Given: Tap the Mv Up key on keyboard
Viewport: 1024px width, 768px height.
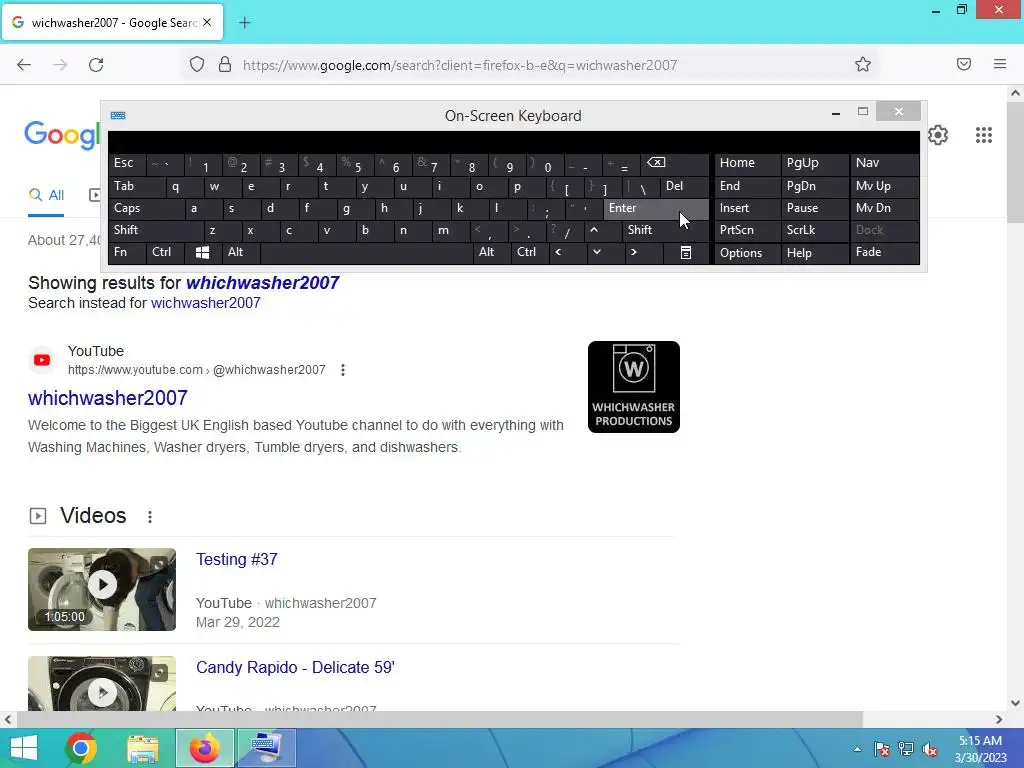Looking at the screenshot, I should tap(884, 186).
